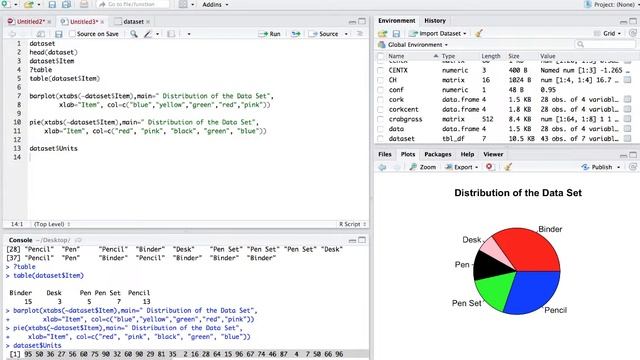Click the document outline icon
This screenshot has width=640, height=360.
point(360,34)
